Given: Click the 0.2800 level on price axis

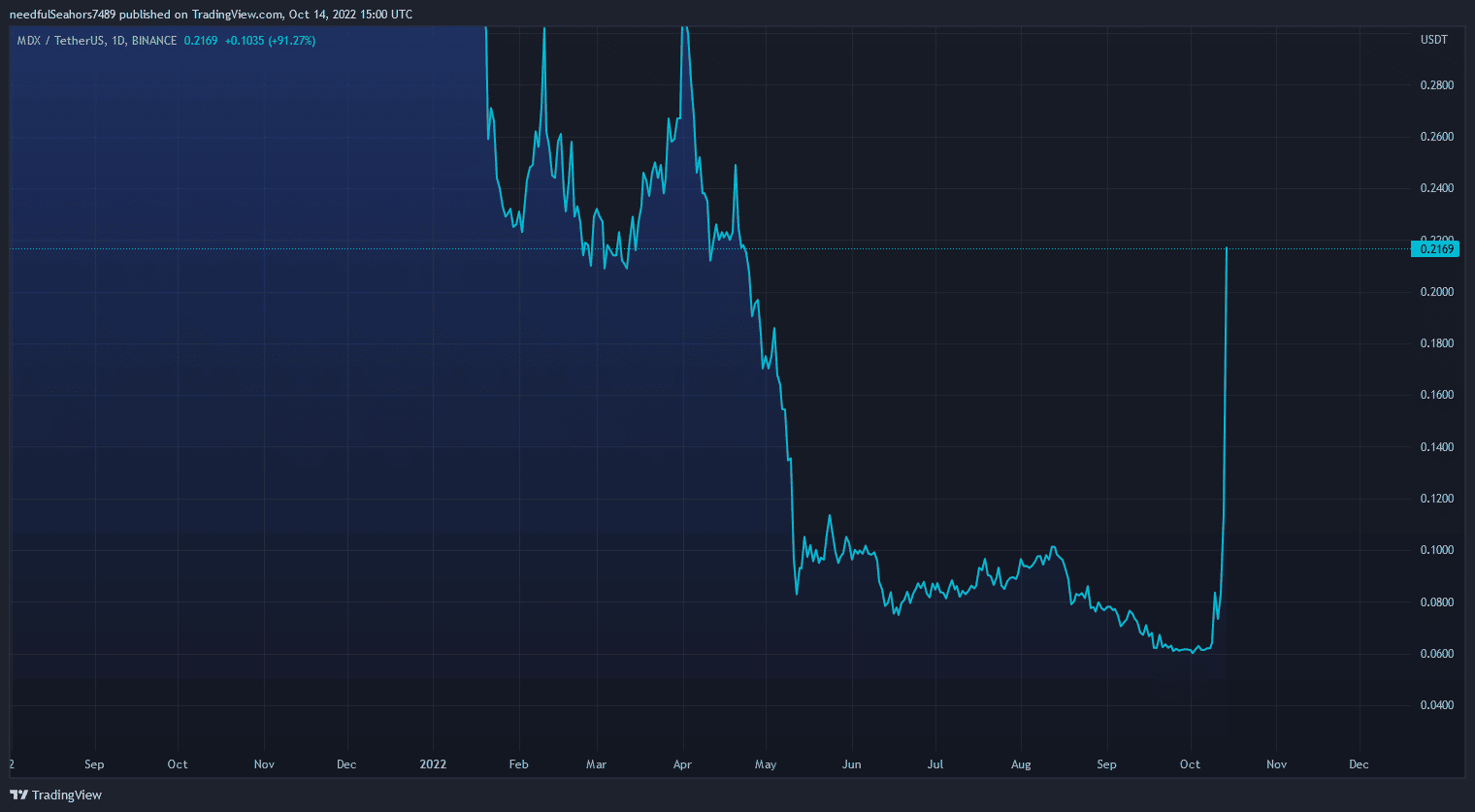Looking at the screenshot, I should [x=1436, y=85].
